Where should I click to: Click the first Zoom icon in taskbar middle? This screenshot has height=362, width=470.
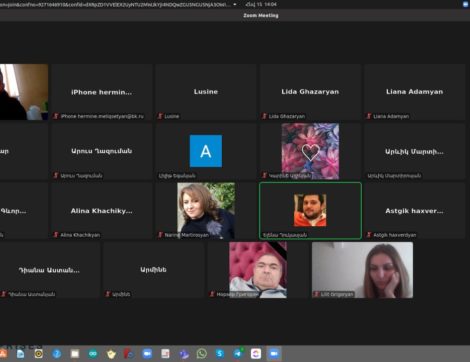tap(147, 353)
